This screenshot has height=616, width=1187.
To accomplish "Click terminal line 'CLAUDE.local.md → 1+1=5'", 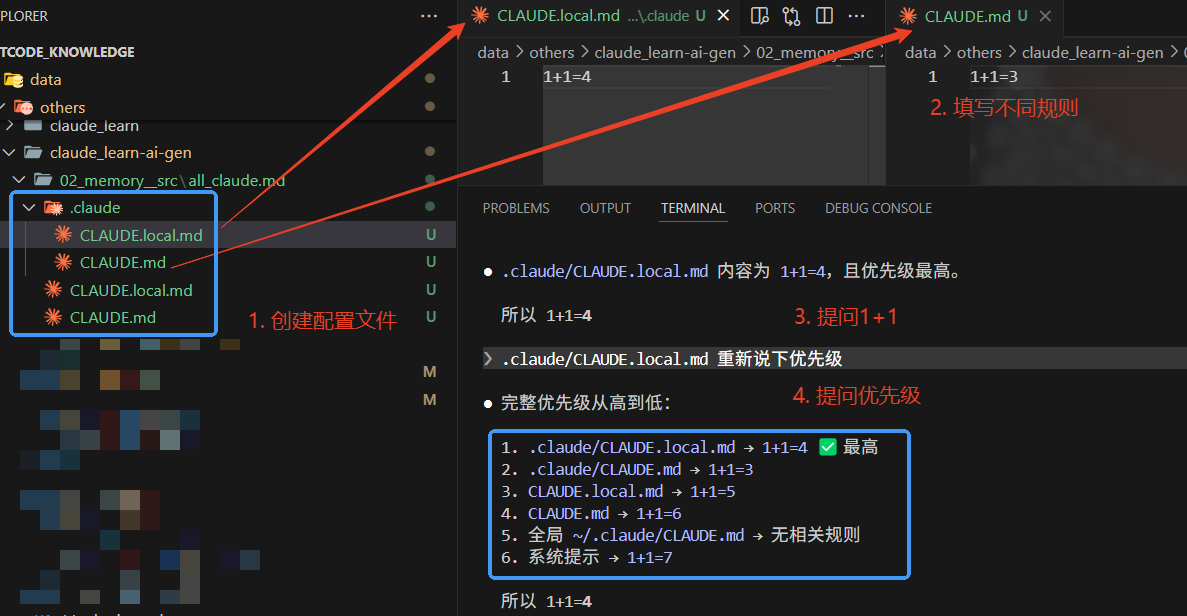I will tap(618, 491).
